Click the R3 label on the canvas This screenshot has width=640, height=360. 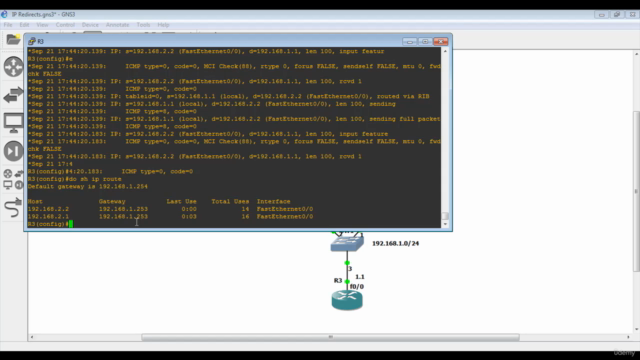pos(338,280)
